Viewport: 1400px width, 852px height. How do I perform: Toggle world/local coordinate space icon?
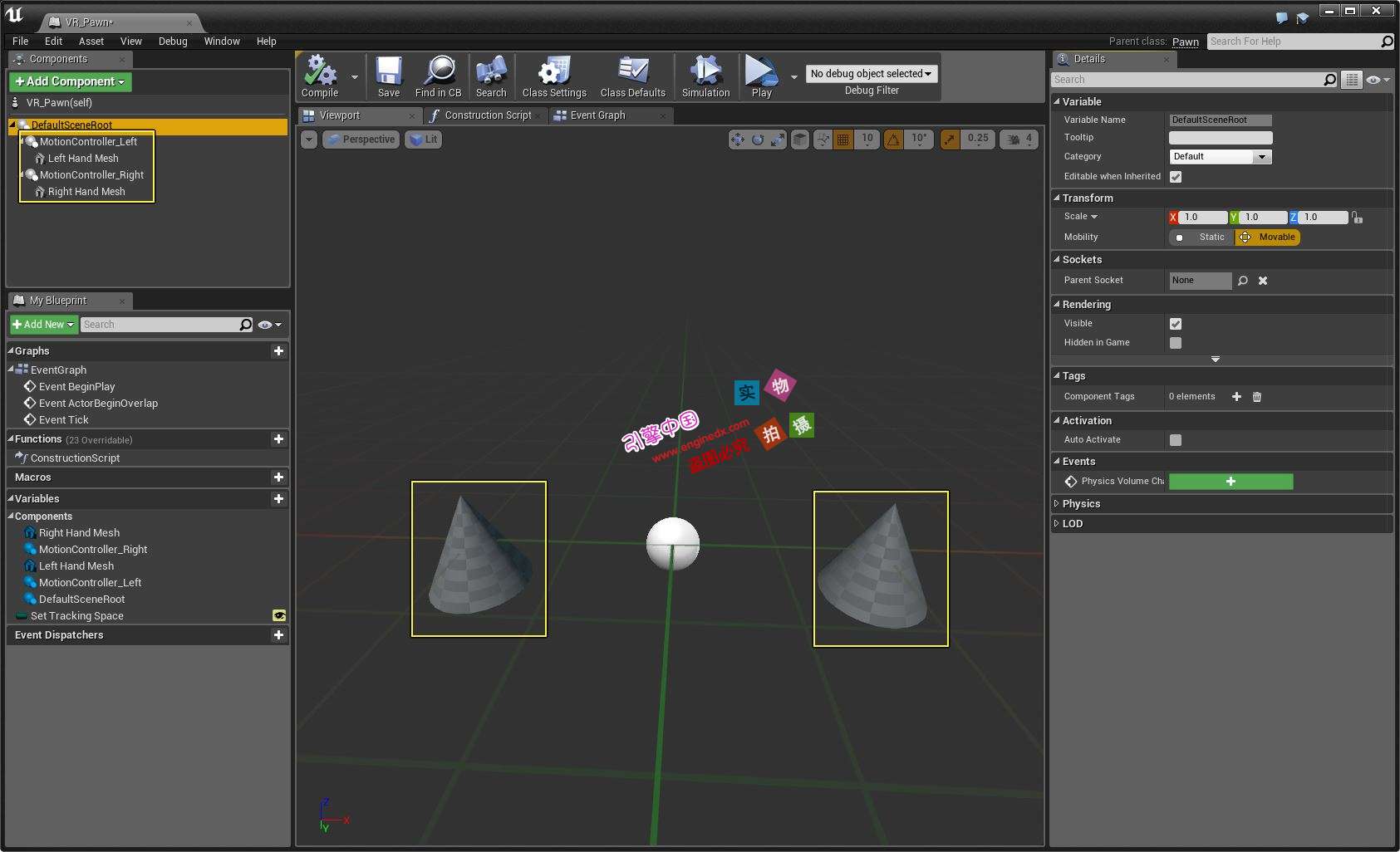[x=799, y=140]
